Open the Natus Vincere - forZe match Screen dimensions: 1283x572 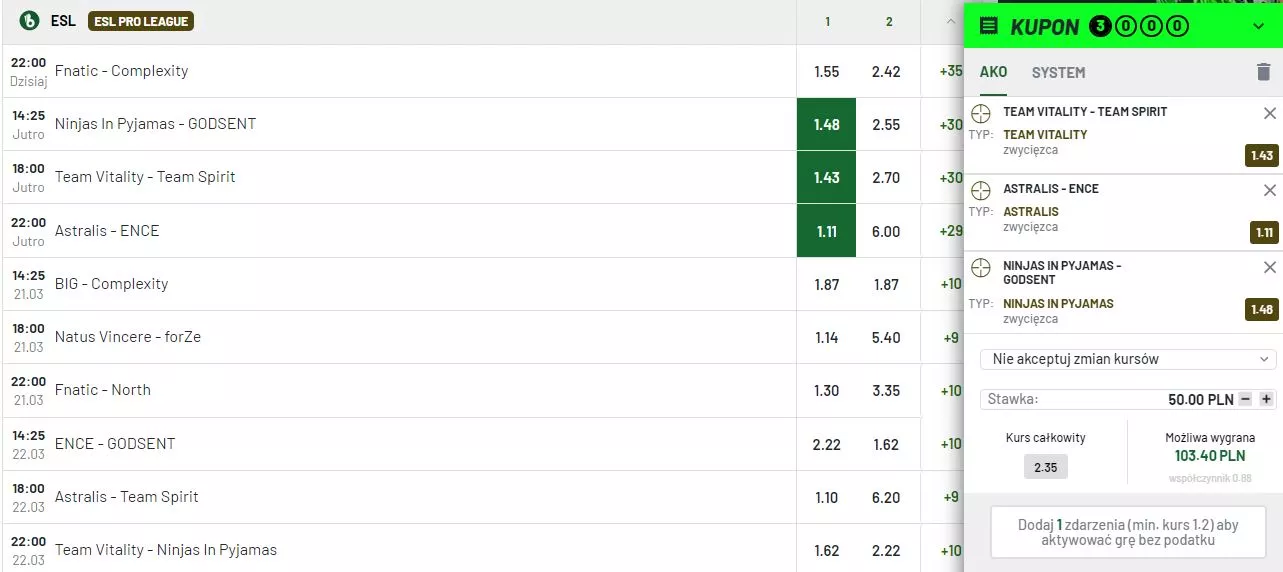(x=128, y=337)
